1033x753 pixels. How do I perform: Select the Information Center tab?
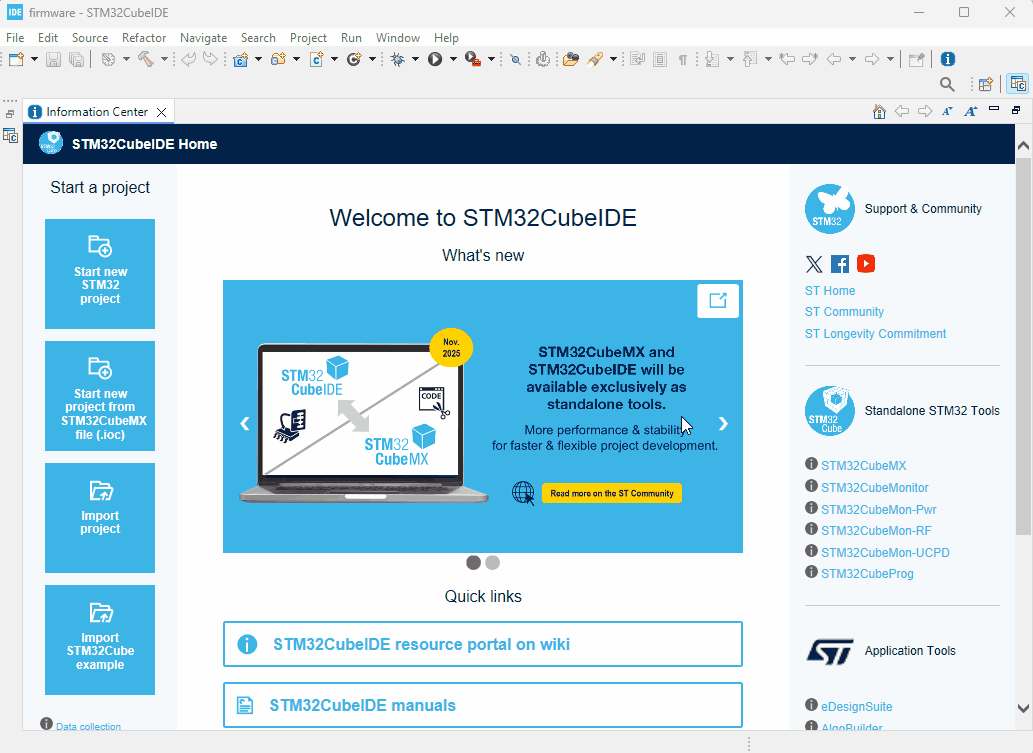[x=97, y=111]
